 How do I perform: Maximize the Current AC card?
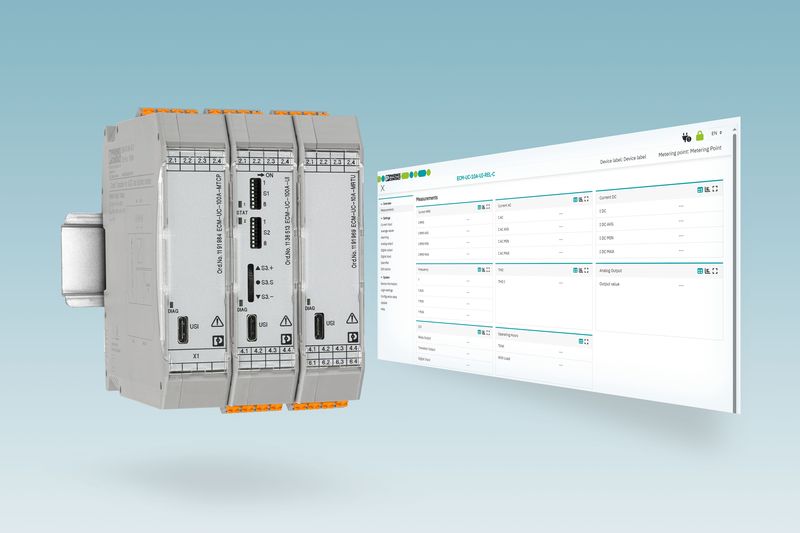click(586, 199)
